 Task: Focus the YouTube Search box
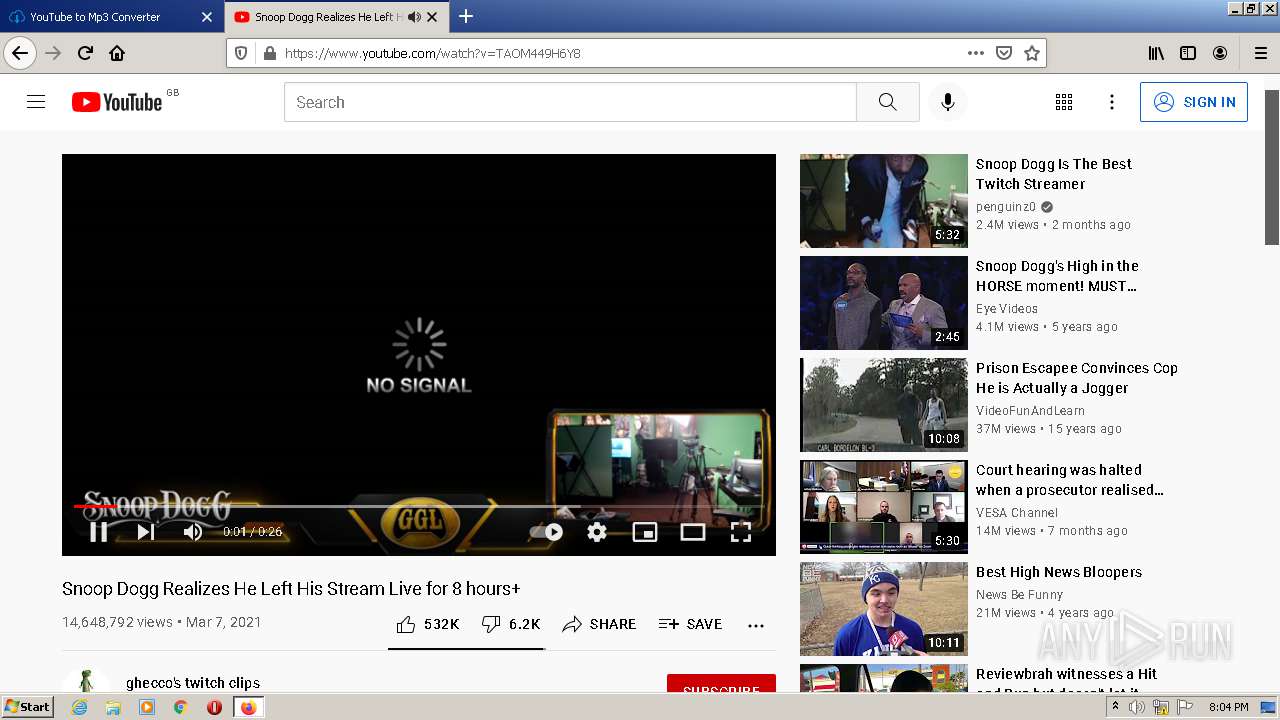point(570,102)
